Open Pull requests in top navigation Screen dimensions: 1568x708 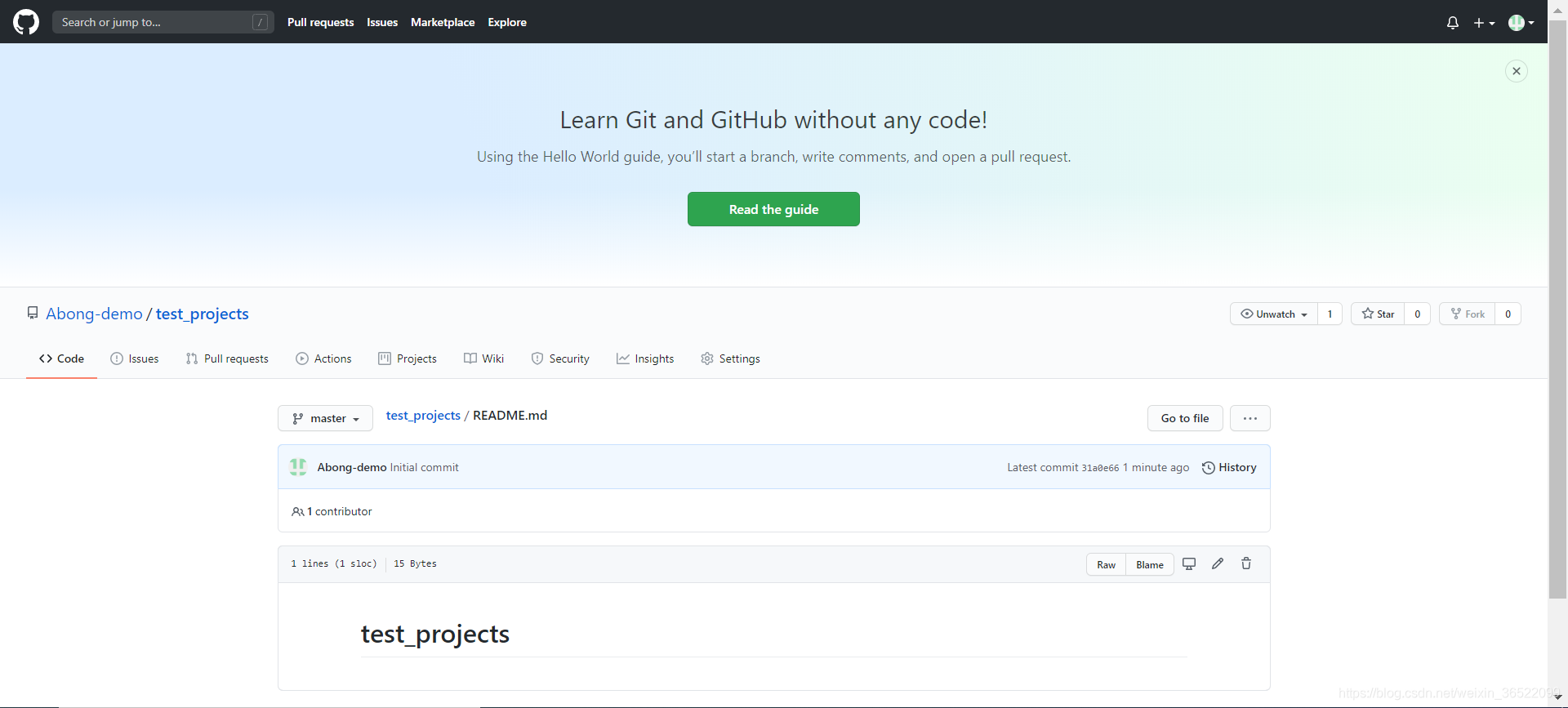pyautogui.click(x=320, y=22)
